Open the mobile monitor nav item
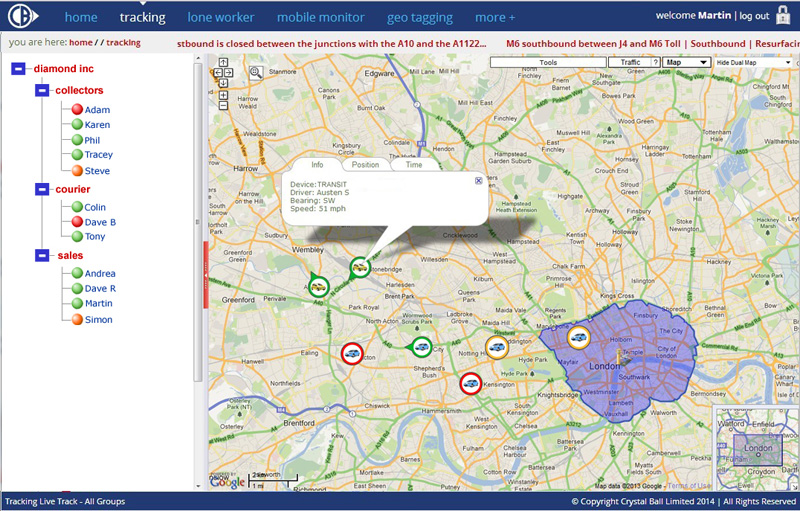Viewport: 800px width, 511px height. (320, 17)
